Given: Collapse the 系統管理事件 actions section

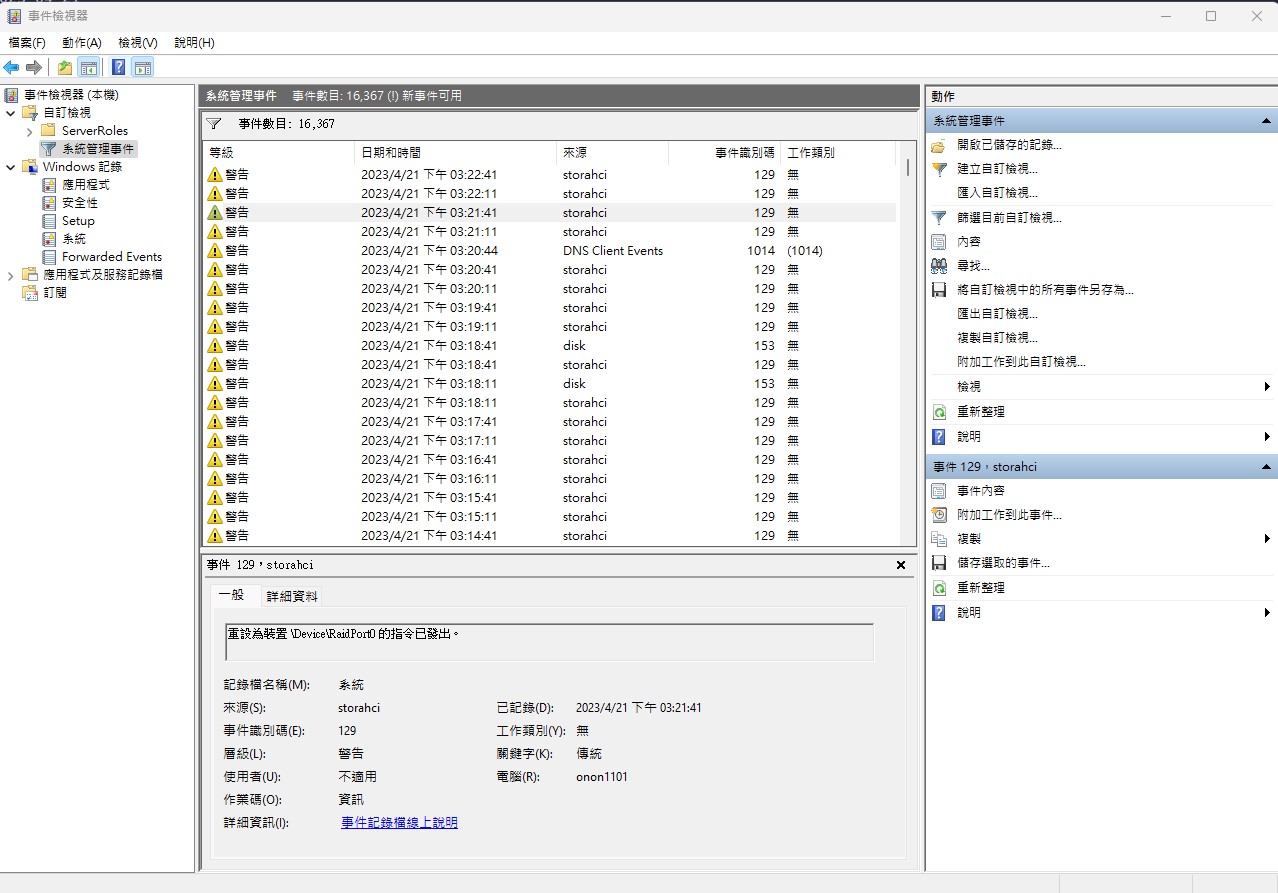Looking at the screenshot, I should coord(1266,121).
